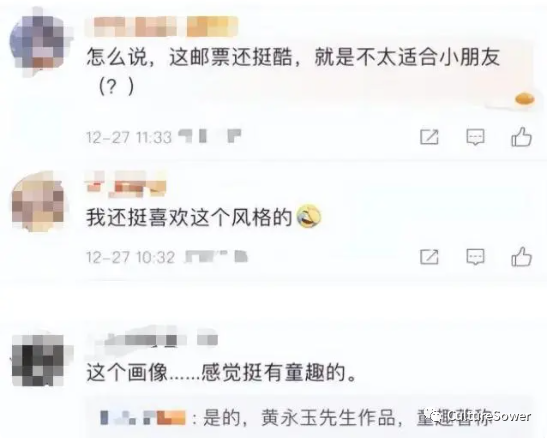This screenshot has width=548, height=438.
Task: Open second commenter's blurred username
Action: click(126, 184)
